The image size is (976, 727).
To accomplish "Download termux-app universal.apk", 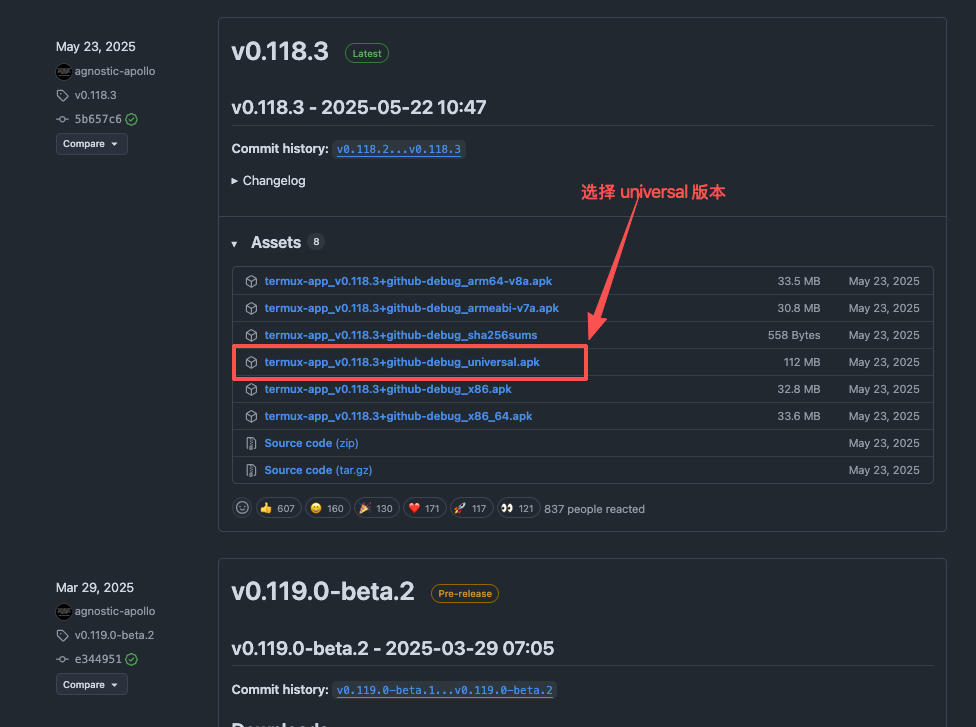I will (402, 362).
